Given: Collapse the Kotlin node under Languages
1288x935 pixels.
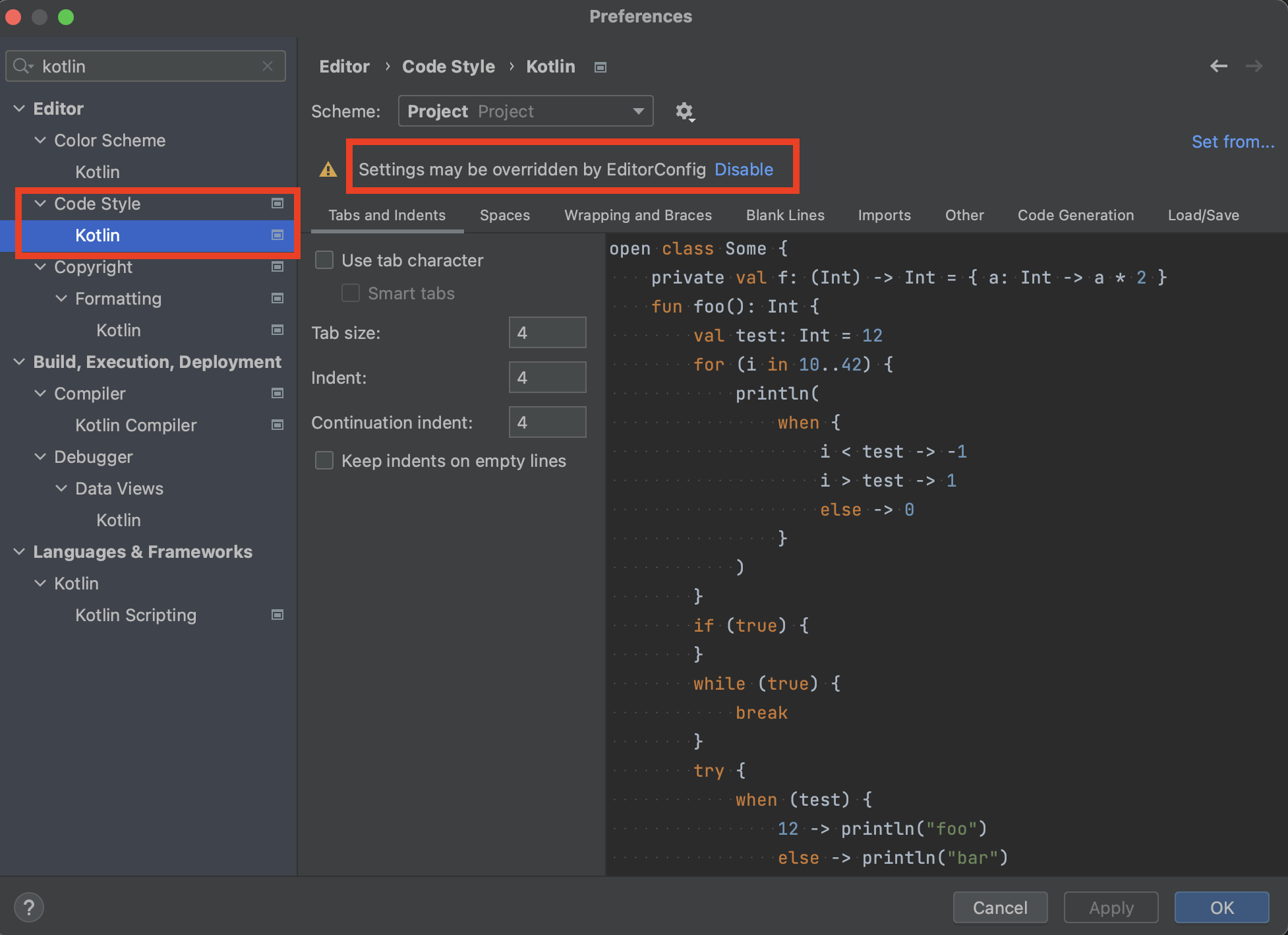Looking at the screenshot, I should (x=40, y=583).
